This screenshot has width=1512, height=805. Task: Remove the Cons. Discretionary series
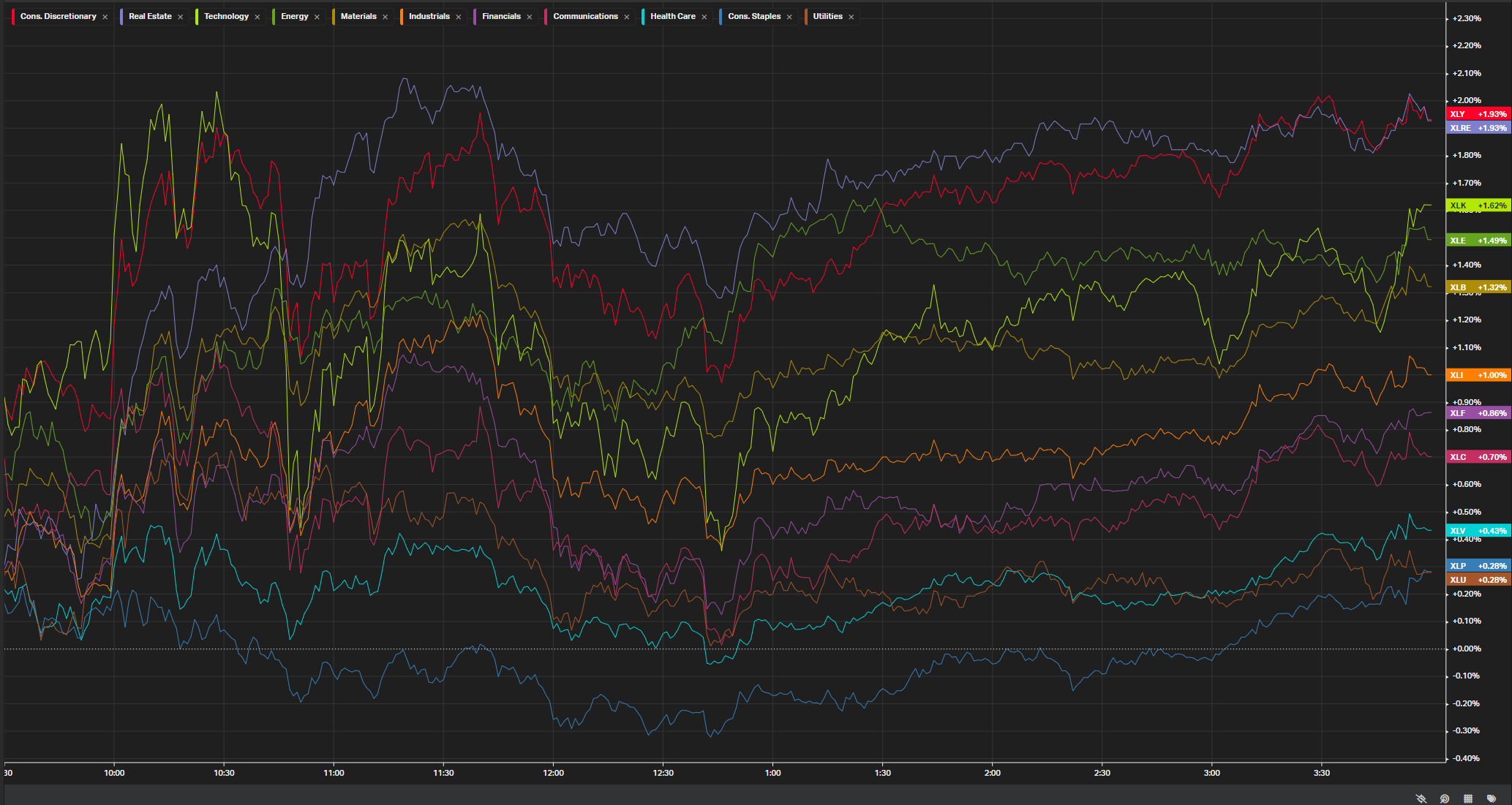(x=105, y=17)
